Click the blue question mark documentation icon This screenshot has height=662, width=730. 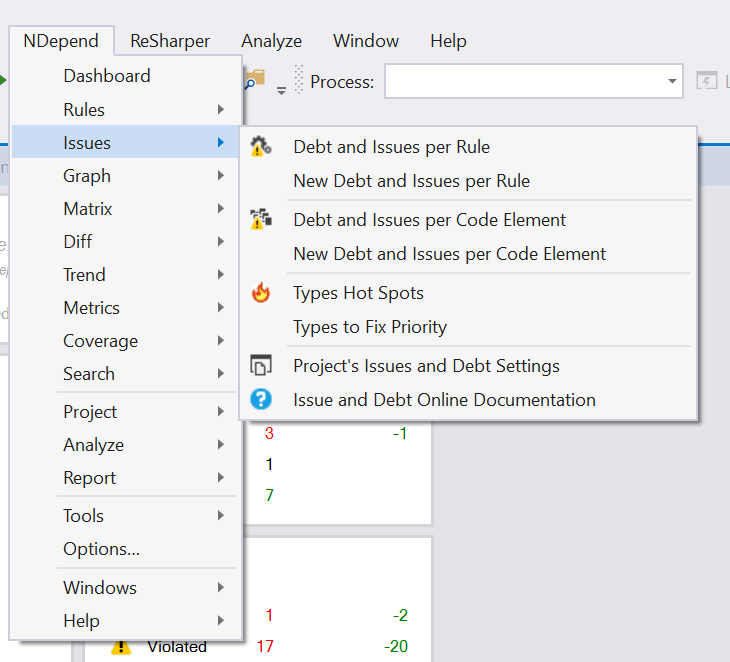tap(261, 399)
